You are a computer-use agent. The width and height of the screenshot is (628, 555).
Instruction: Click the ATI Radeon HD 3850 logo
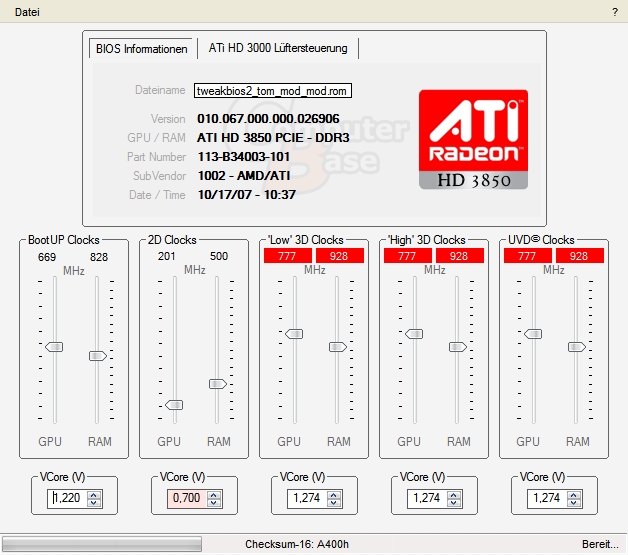(x=473, y=139)
